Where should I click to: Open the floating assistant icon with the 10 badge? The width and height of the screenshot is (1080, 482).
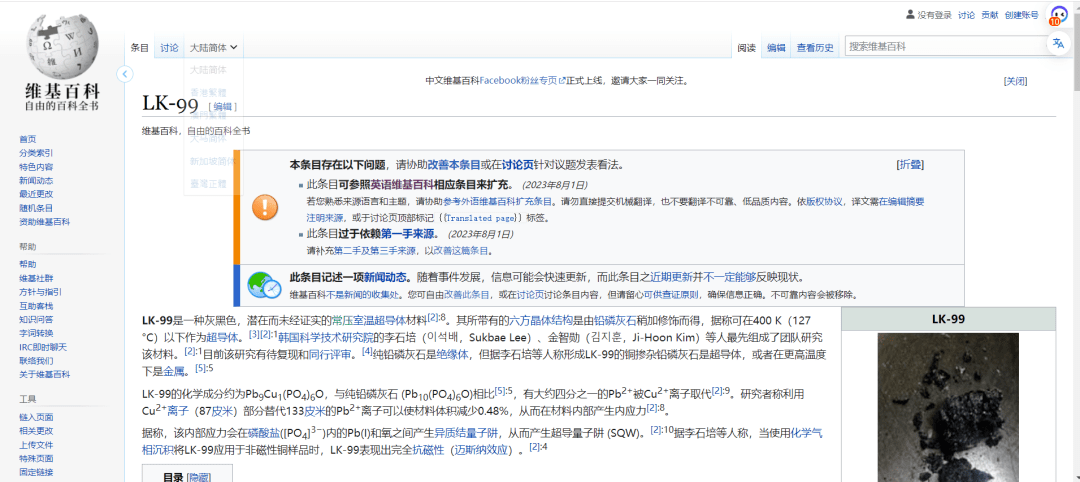[x=1057, y=15]
